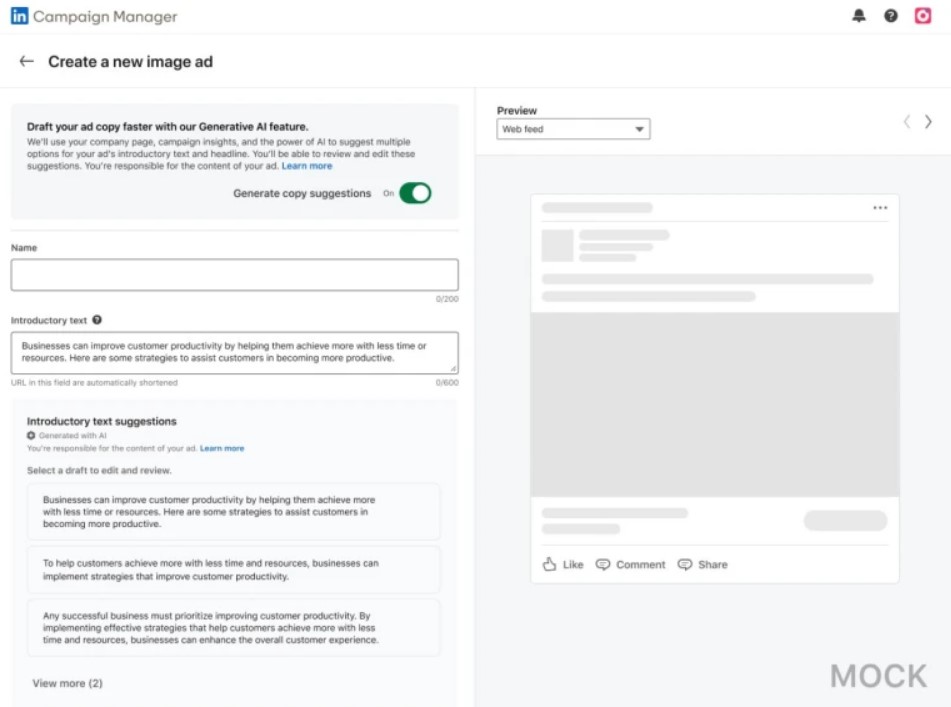Click the Introductory text help icon
The image size is (951, 707).
tap(97, 320)
